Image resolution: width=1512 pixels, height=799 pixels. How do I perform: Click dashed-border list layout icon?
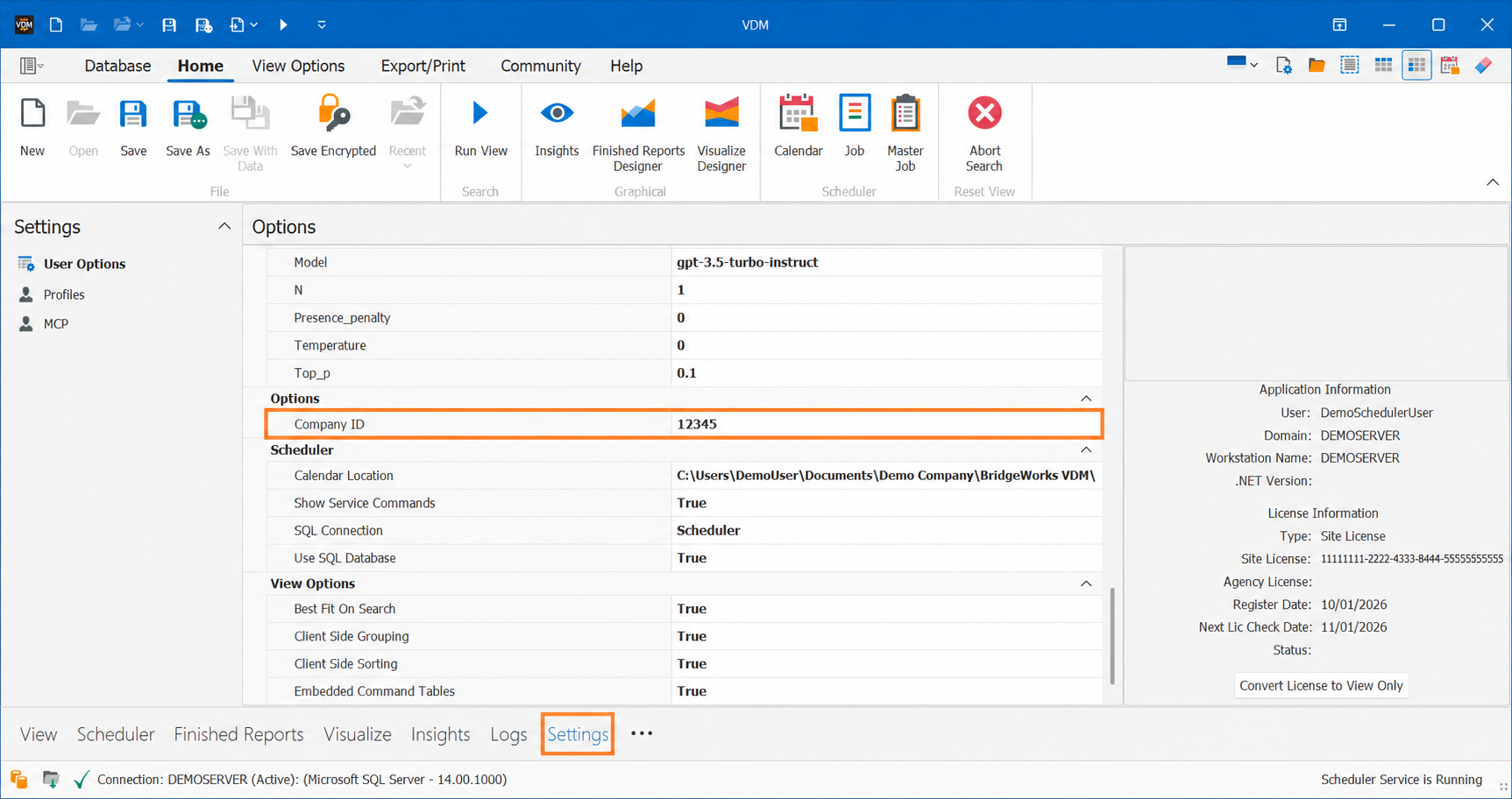tap(1350, 65)
